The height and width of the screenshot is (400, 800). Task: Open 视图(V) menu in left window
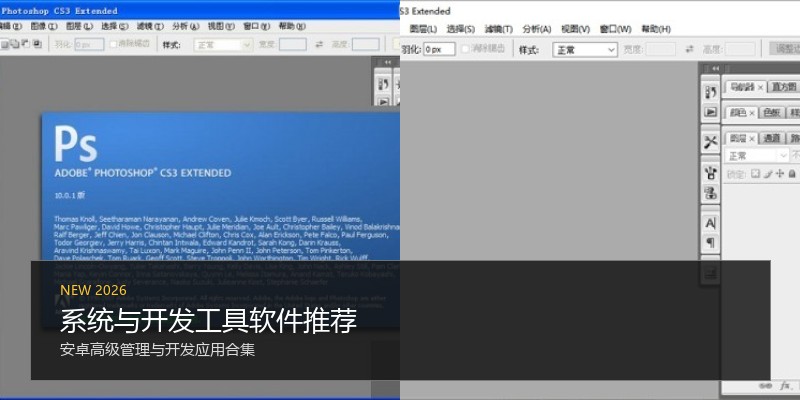[221, 27]
